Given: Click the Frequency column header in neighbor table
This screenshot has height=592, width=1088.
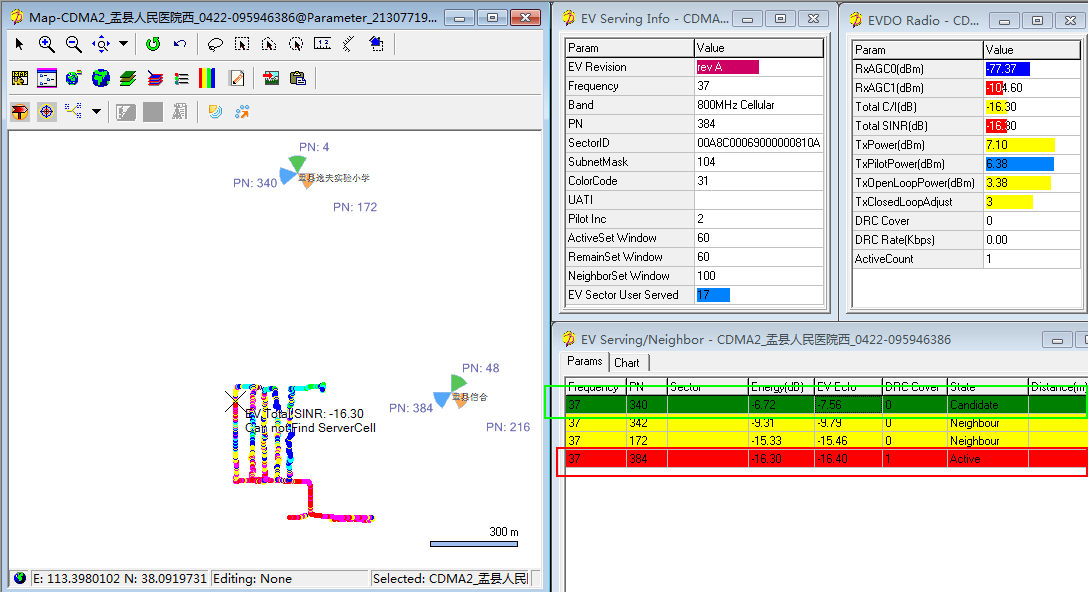Looking at the screenshot, I should 595,387.
